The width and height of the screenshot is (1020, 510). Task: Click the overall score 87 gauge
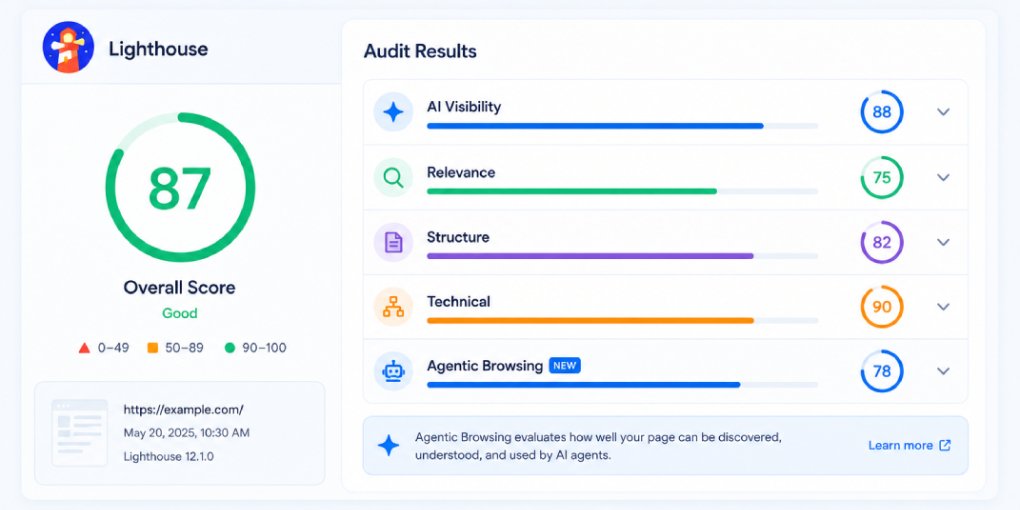pyautogui.click(x=180, y=187)
